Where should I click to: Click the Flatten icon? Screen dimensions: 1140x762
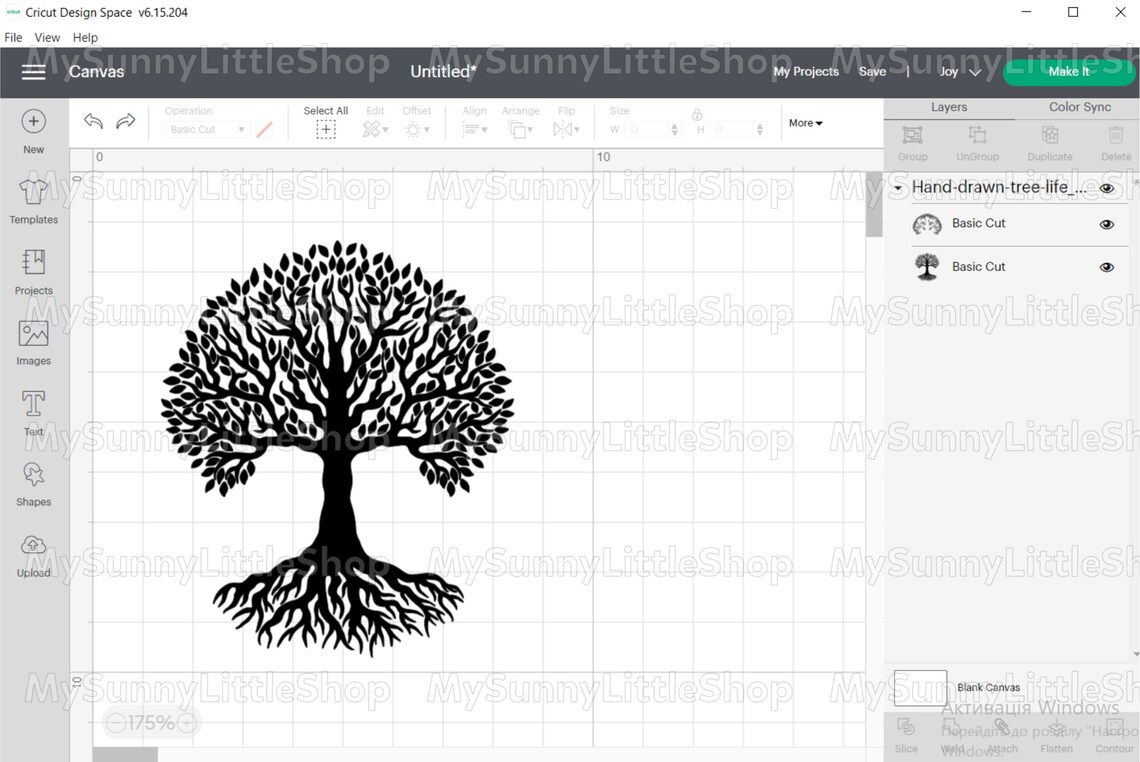(x=1056, y=729)
